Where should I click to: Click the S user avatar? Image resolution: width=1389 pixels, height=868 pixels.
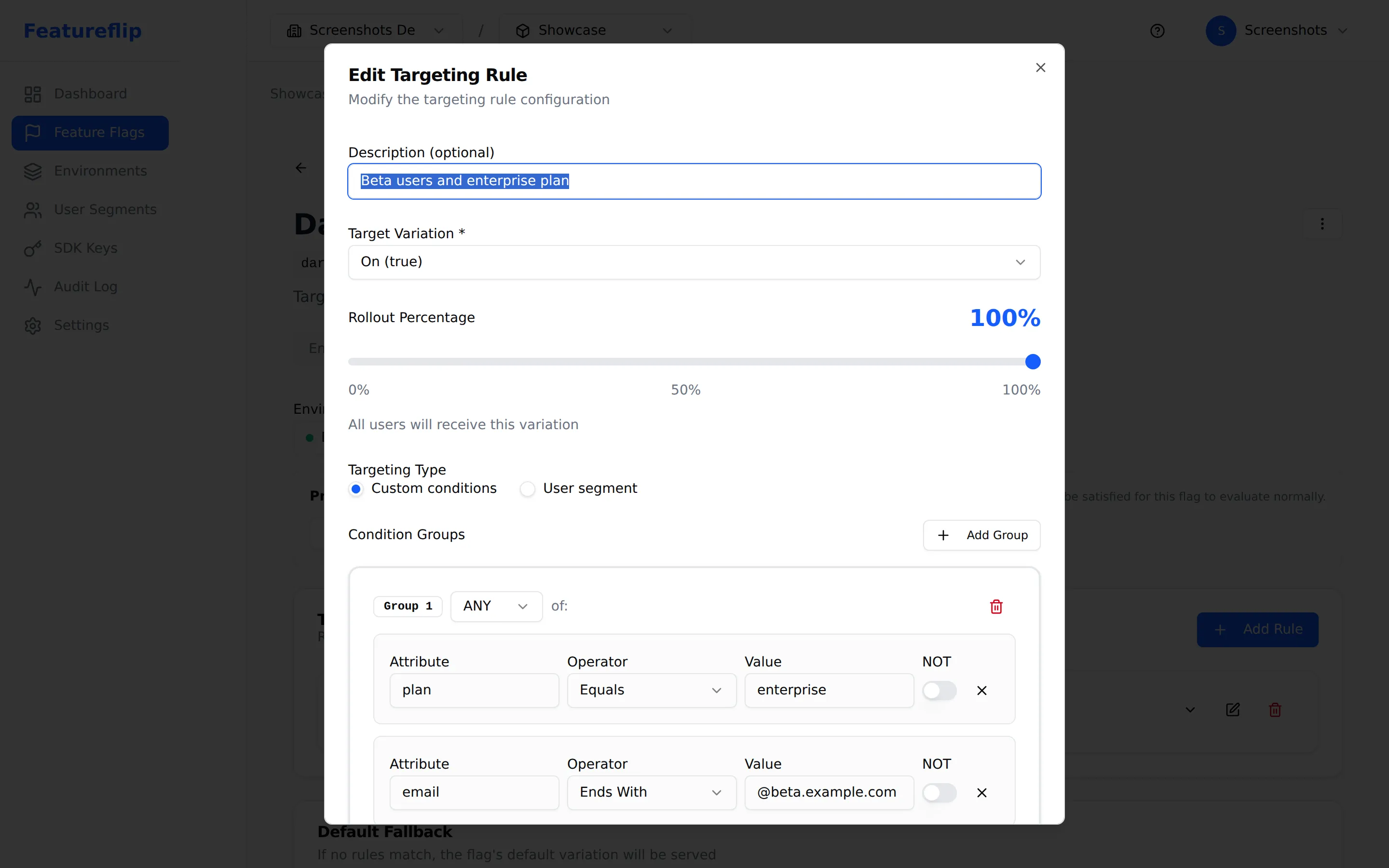click(1221, 31)
